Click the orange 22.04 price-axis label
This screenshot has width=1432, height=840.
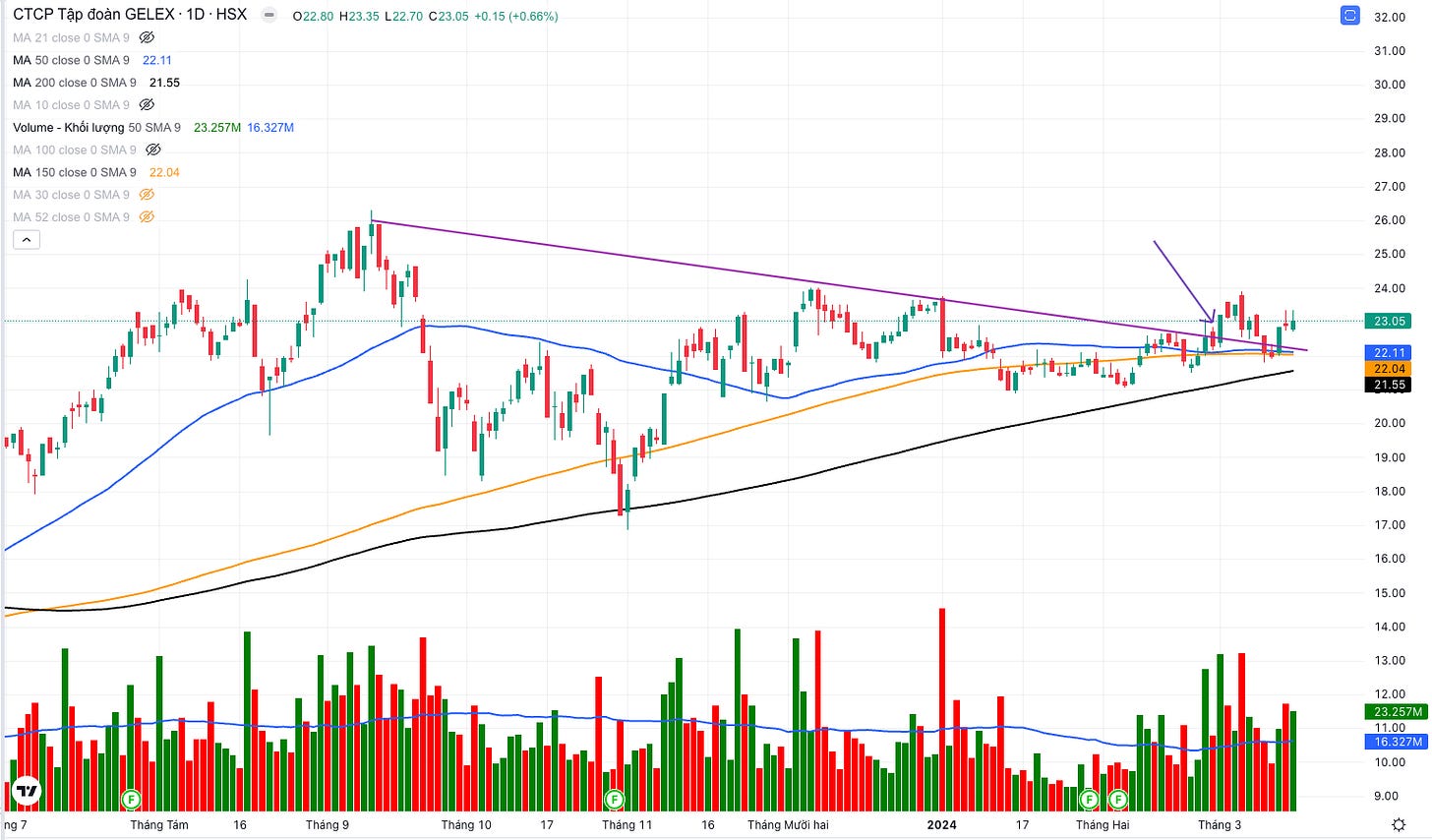[x=1389, y=369]
